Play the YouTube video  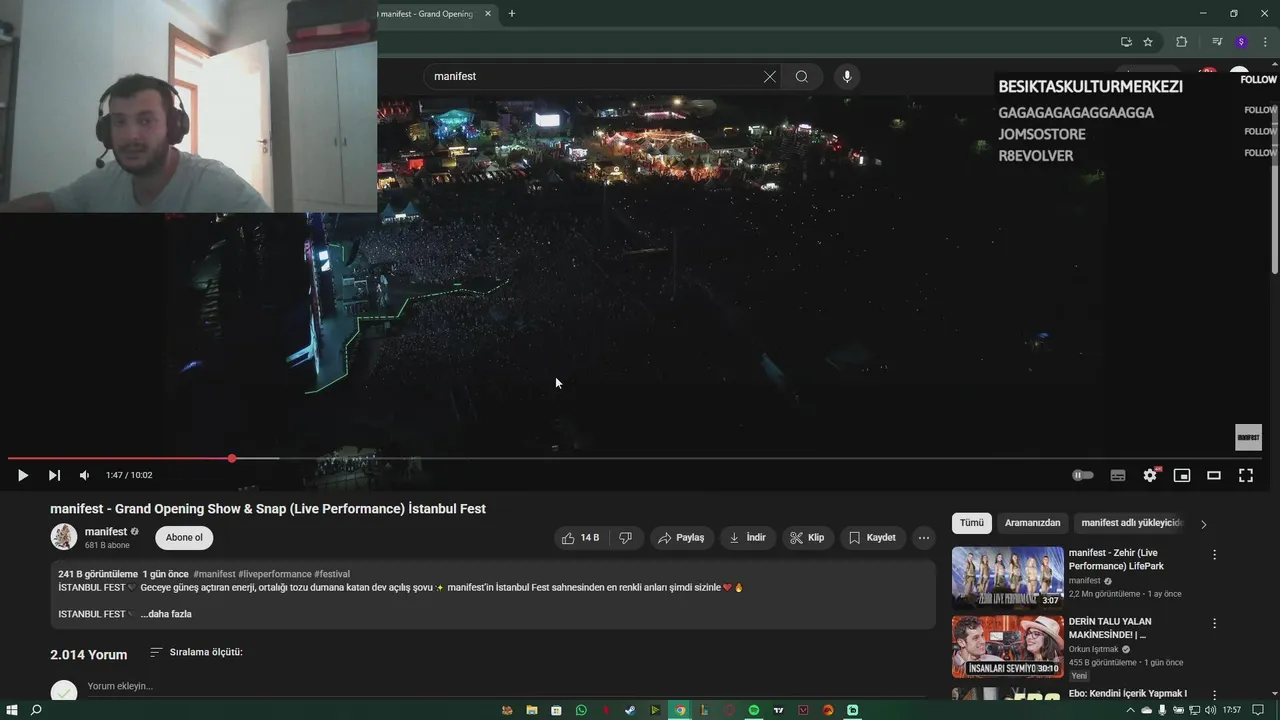(x=22, y=475)
